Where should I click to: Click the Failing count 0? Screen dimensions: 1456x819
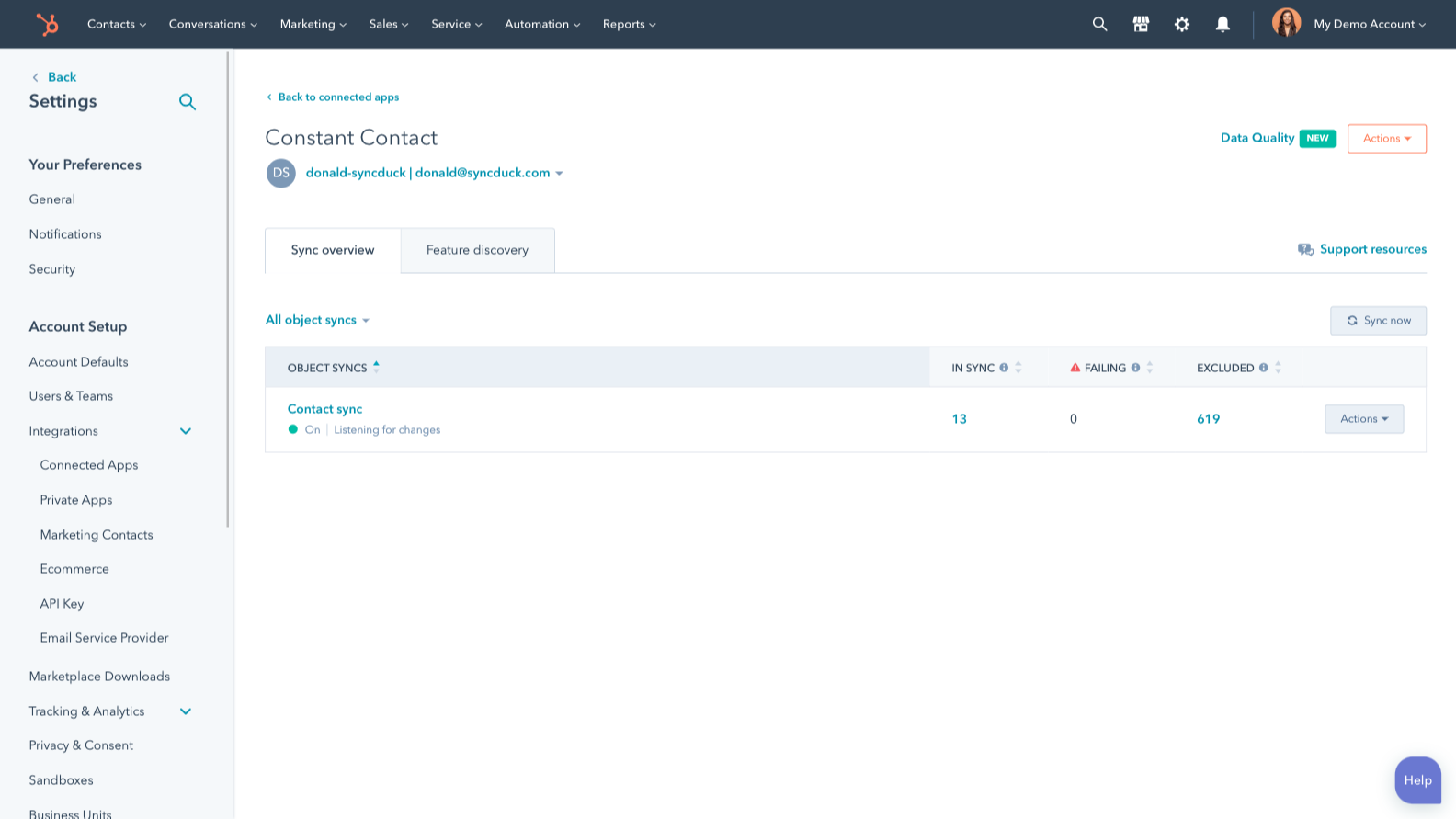[1073, 419]
